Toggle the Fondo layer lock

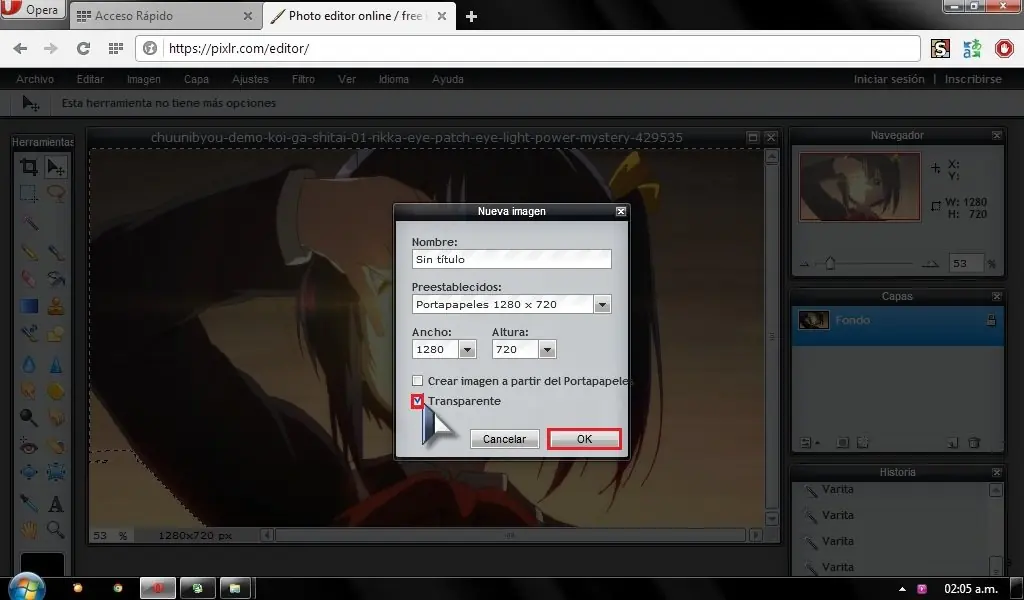point(991,320)
